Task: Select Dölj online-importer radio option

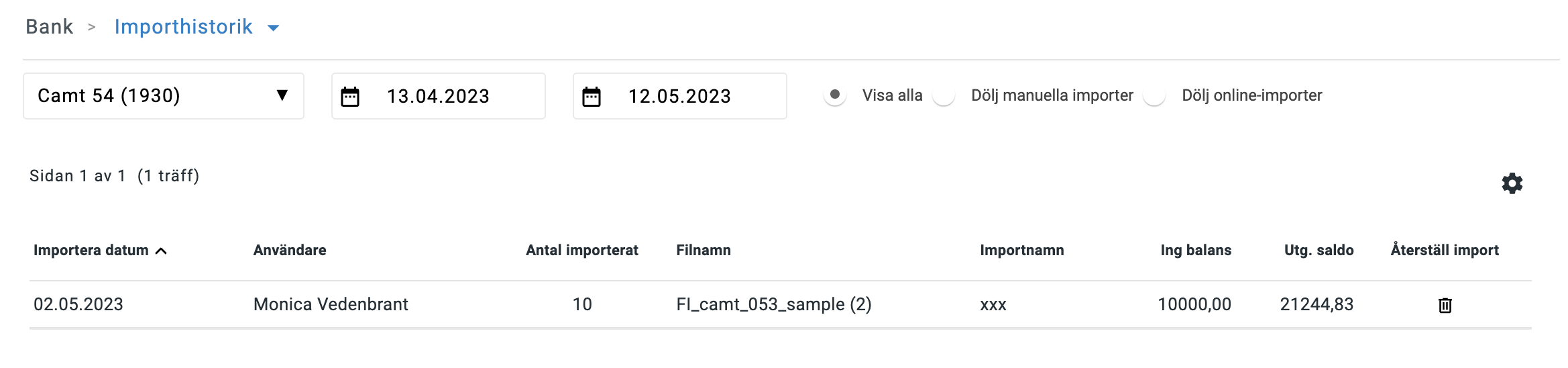Action: [1154, 95]
